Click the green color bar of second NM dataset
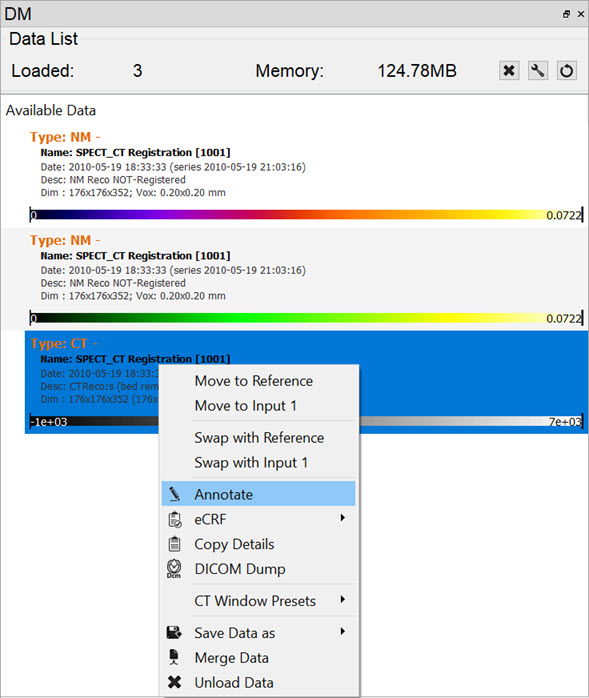Image resolution: width=589 pixels, height=698 pixels. pos(306,318)
